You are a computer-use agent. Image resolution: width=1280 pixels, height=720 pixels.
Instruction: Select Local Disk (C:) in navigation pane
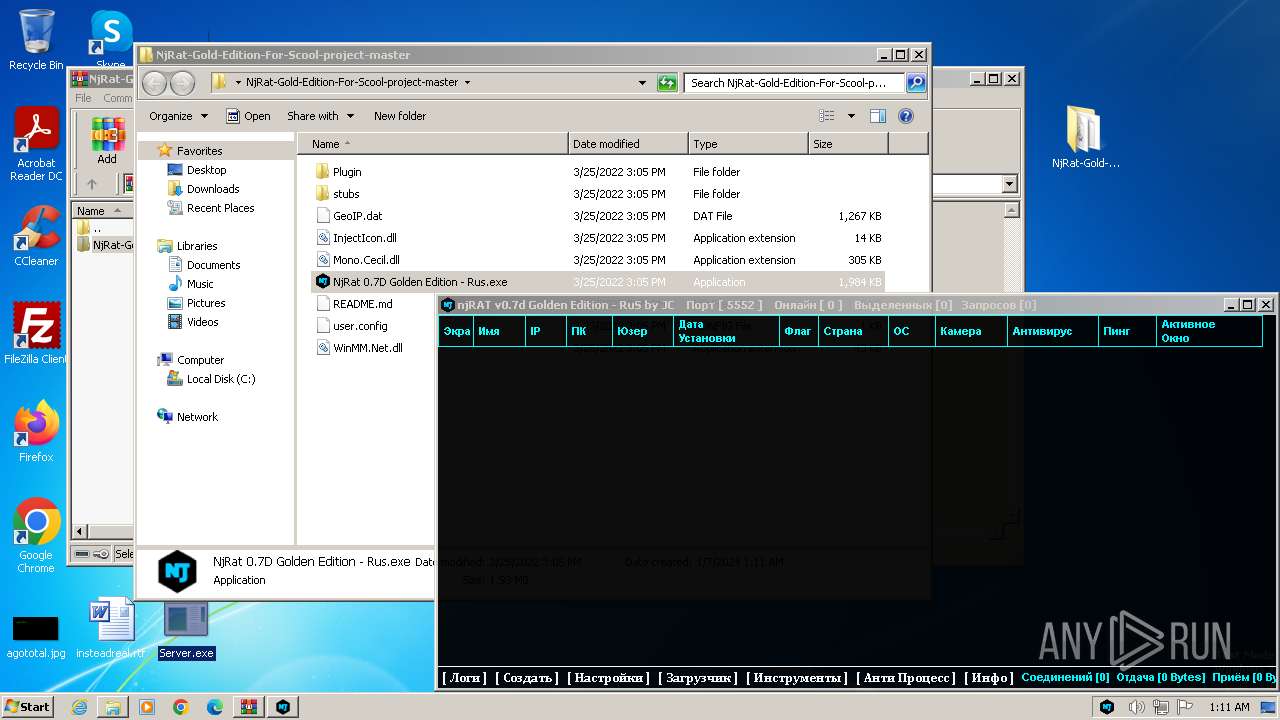(220, 379)
